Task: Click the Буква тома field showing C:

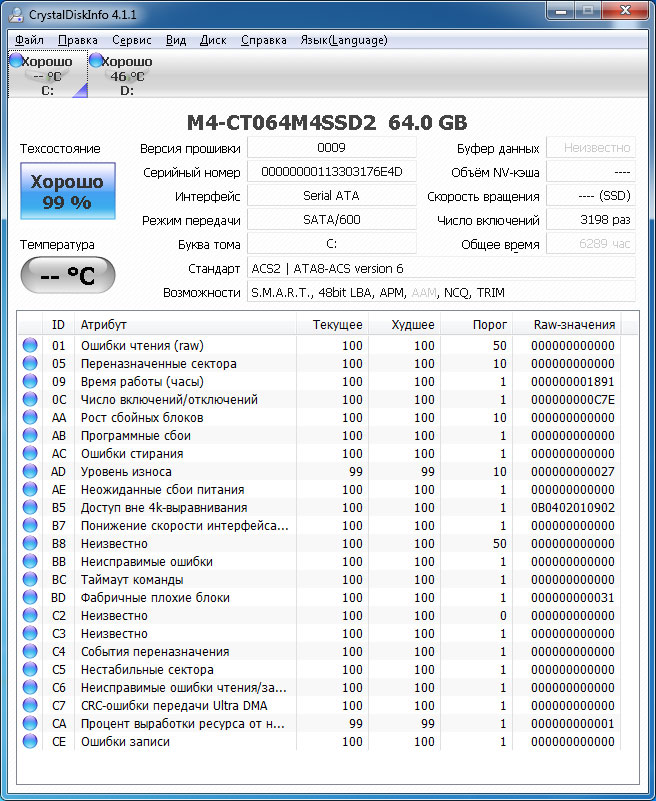Action: point(332,244)
